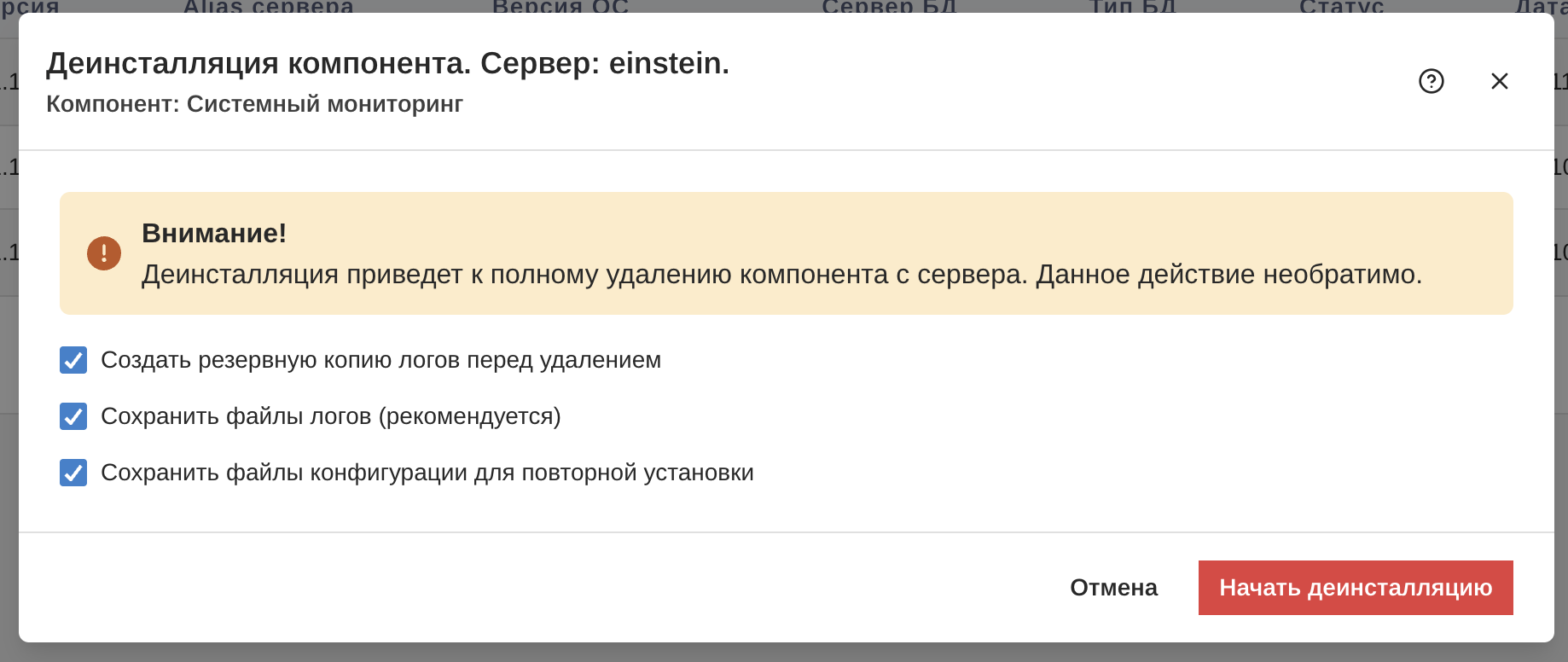The height and width of the screenshot is (662, 1568).
Task: Toggle 'Сохранить файлы конфигурации для повторной установки'
Action: pos(73,473)
